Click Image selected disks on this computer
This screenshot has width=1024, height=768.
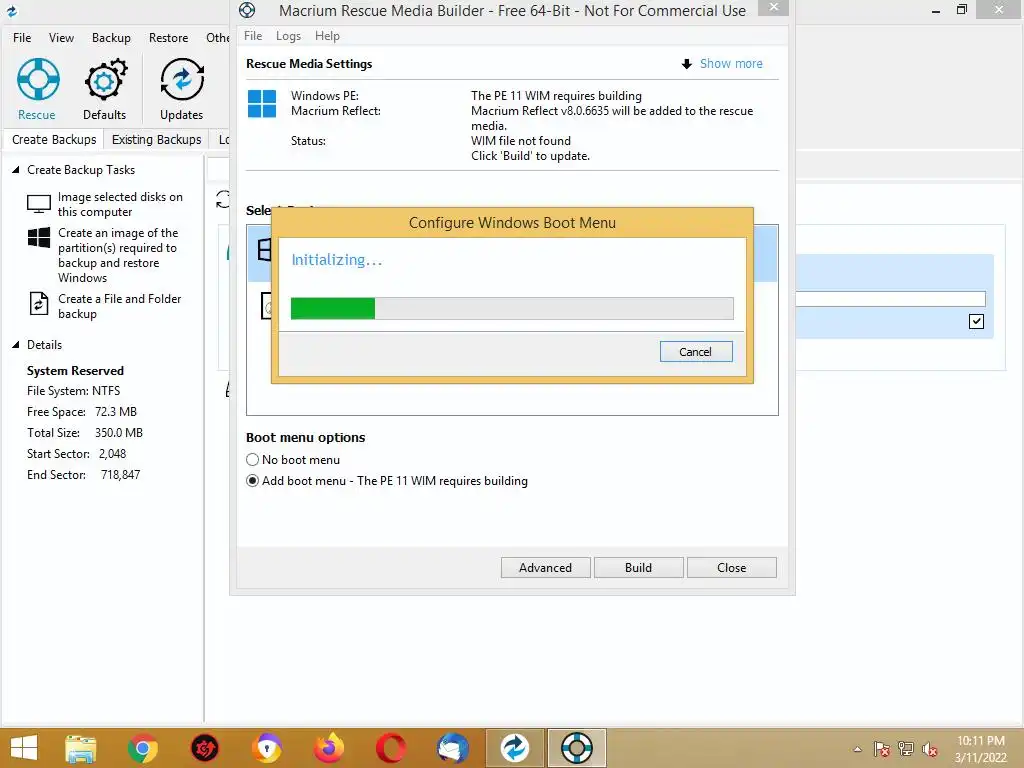[120, 204]
